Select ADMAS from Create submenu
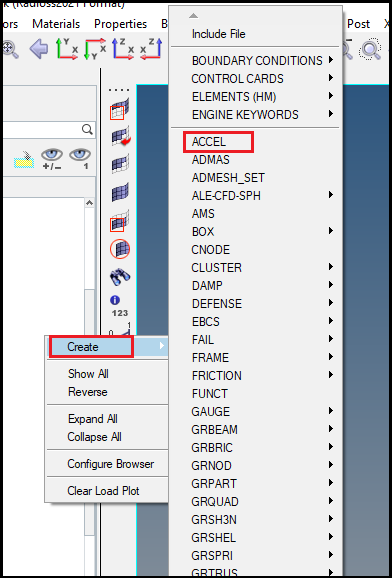The image size is (392, 578). pos(211,160)
